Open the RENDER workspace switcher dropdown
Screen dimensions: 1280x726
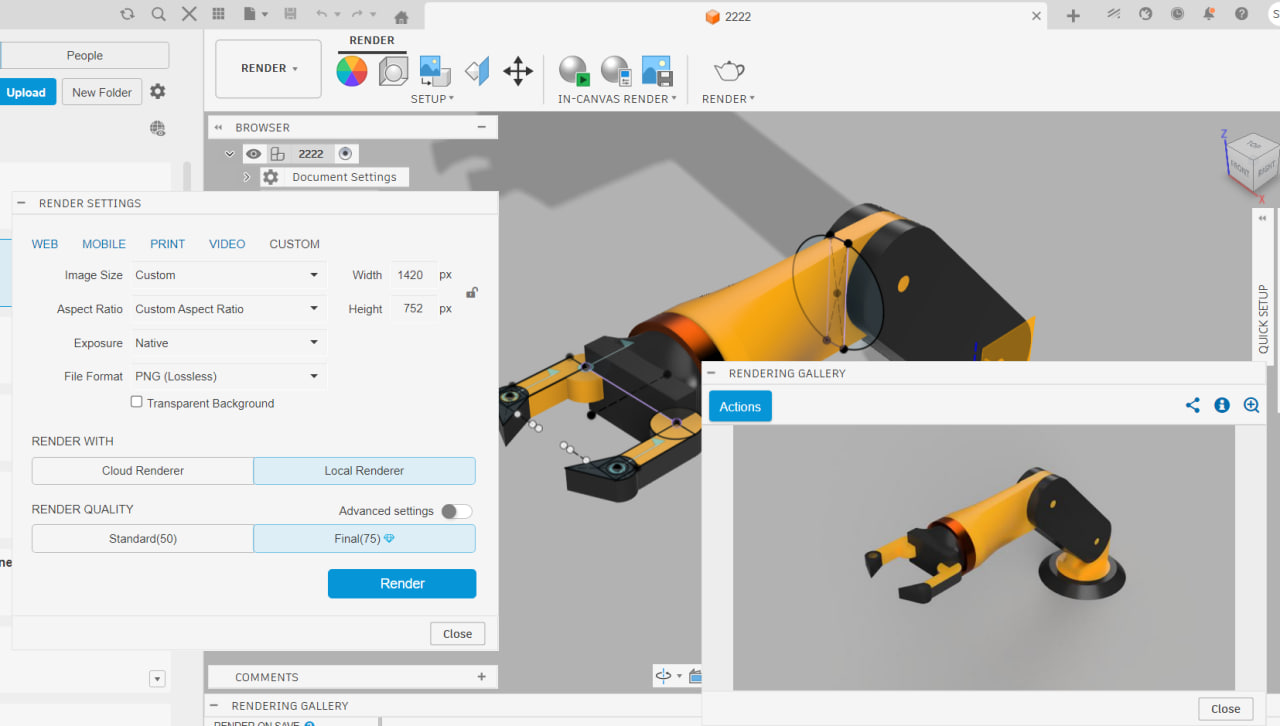(269, 69)
